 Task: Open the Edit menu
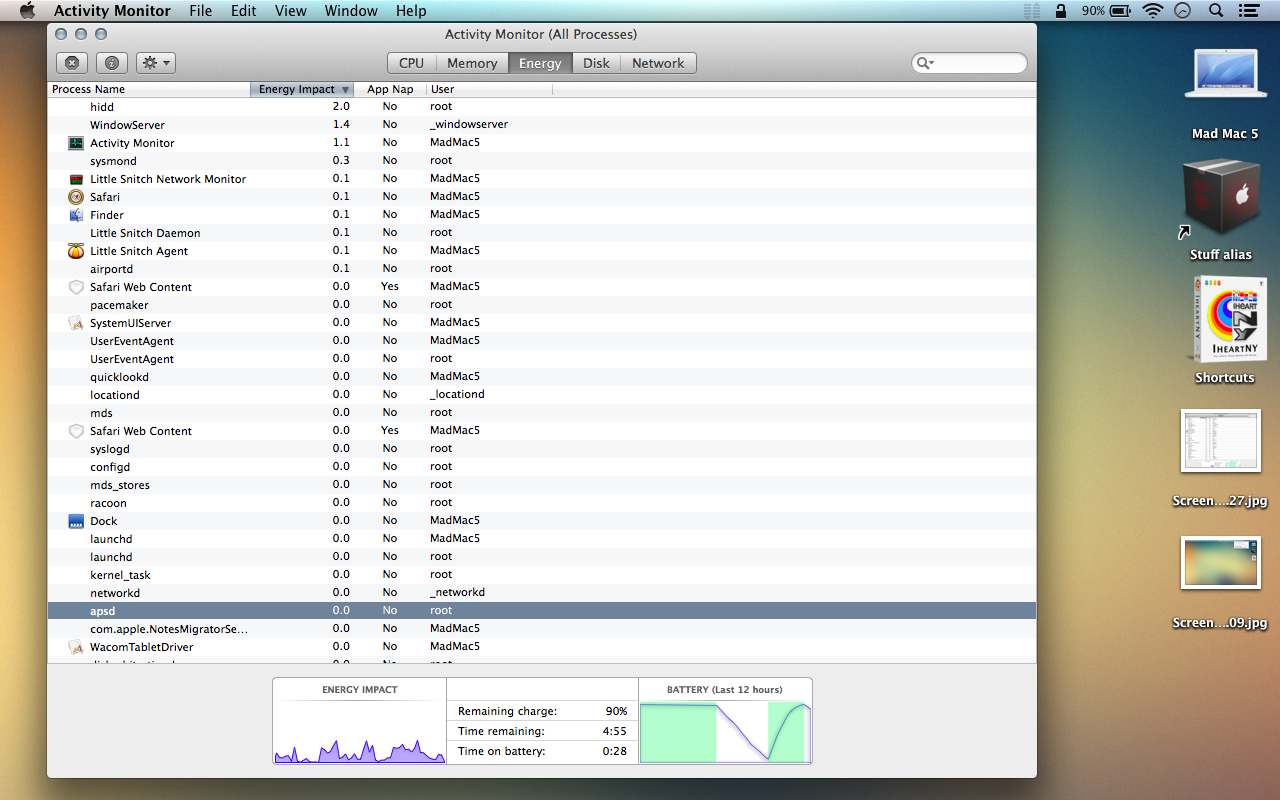click(243, 11)
